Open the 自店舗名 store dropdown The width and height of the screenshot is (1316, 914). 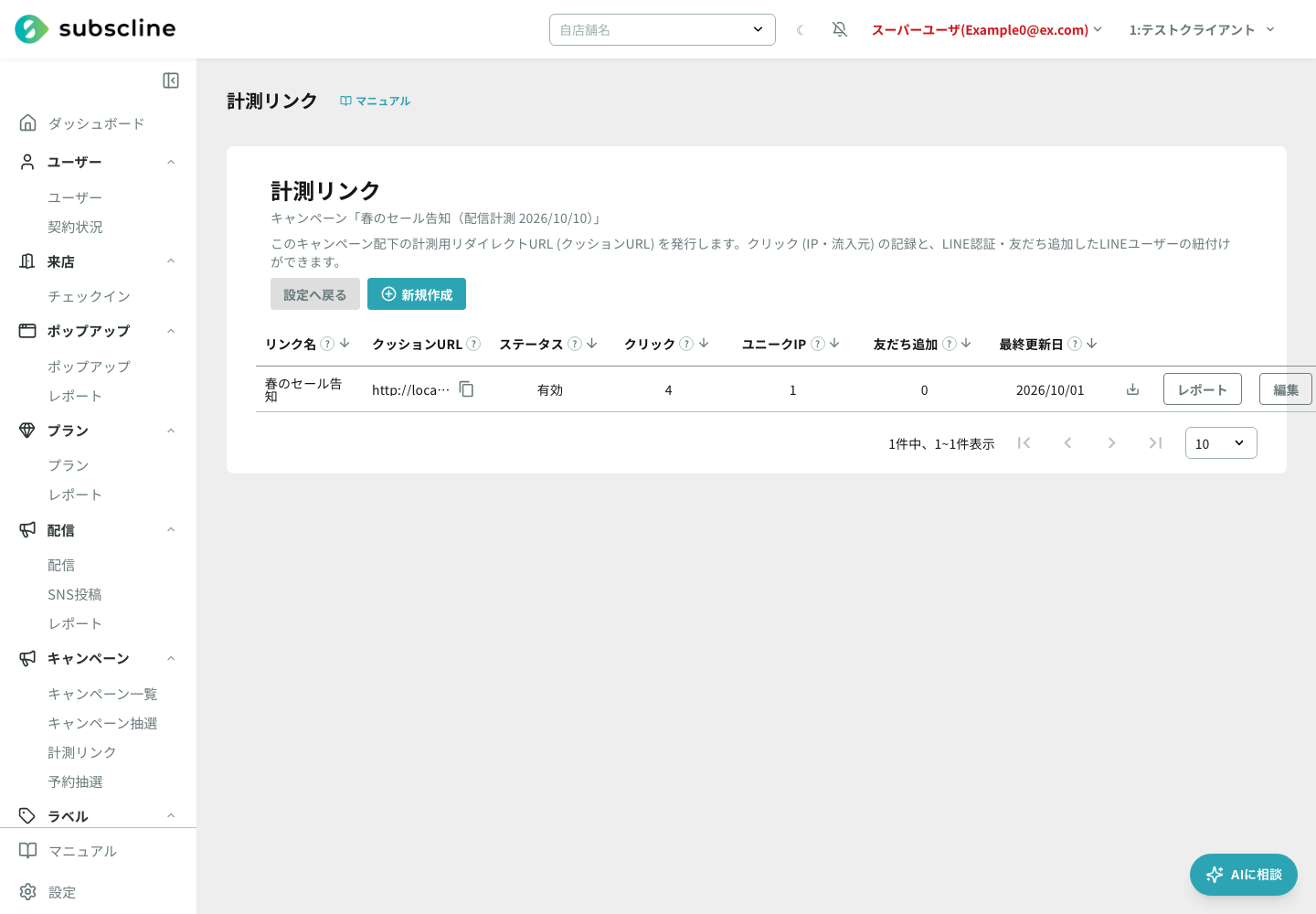663,29
